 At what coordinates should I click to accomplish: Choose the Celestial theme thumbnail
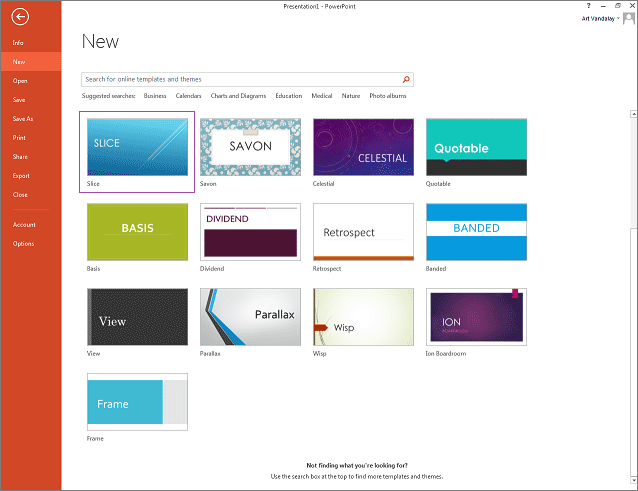363,147
